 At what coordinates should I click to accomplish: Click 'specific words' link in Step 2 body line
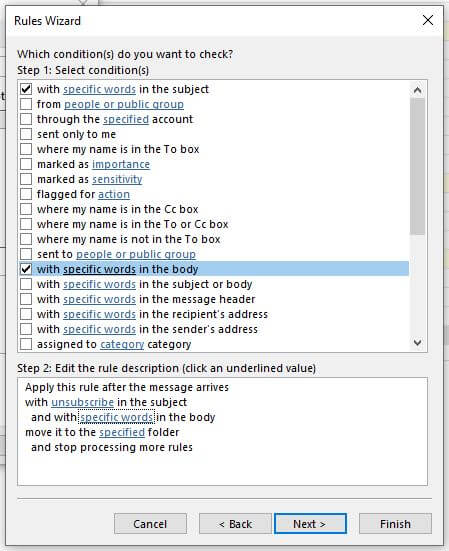point(117,417)
